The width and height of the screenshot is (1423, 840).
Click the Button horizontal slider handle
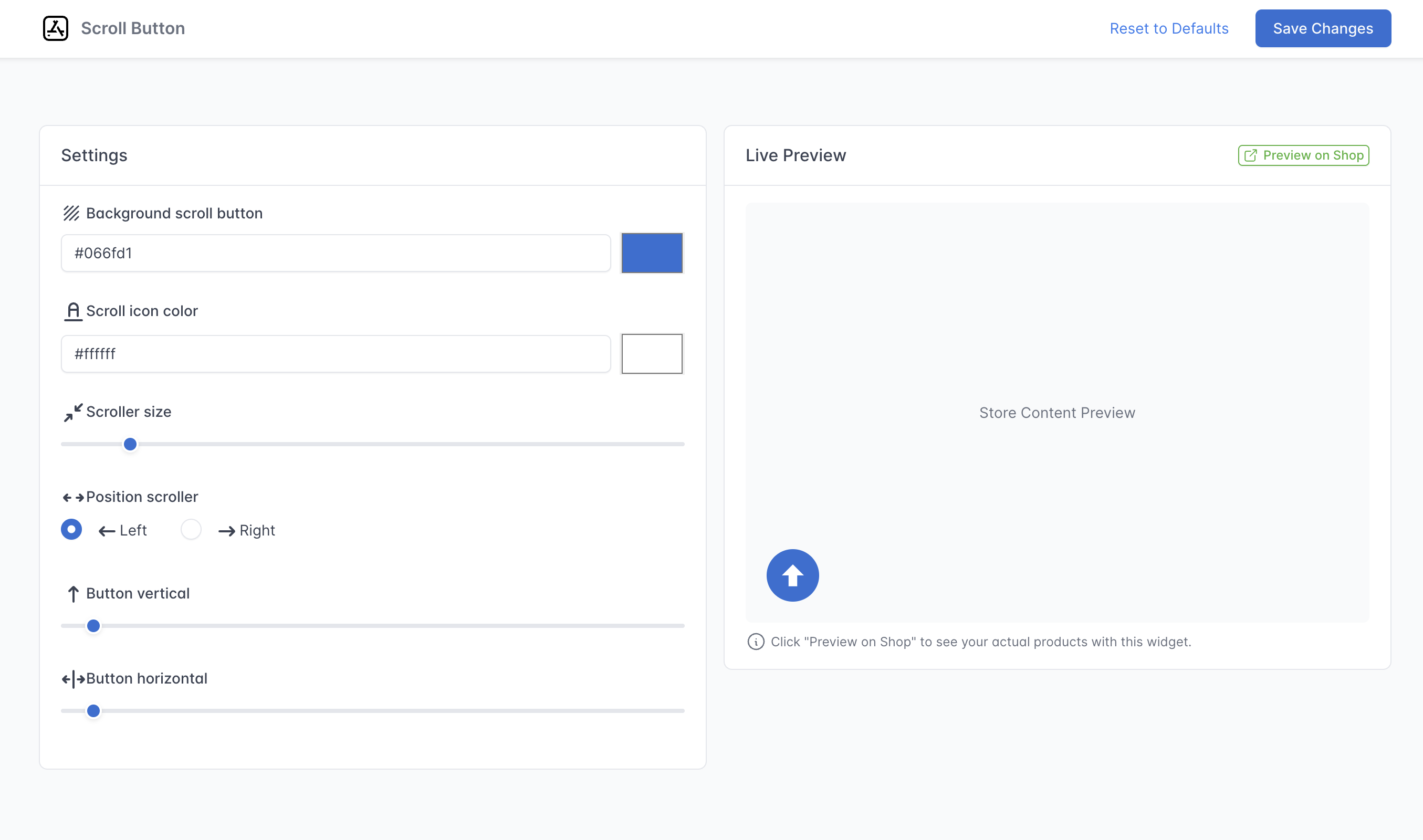[93, 711]
